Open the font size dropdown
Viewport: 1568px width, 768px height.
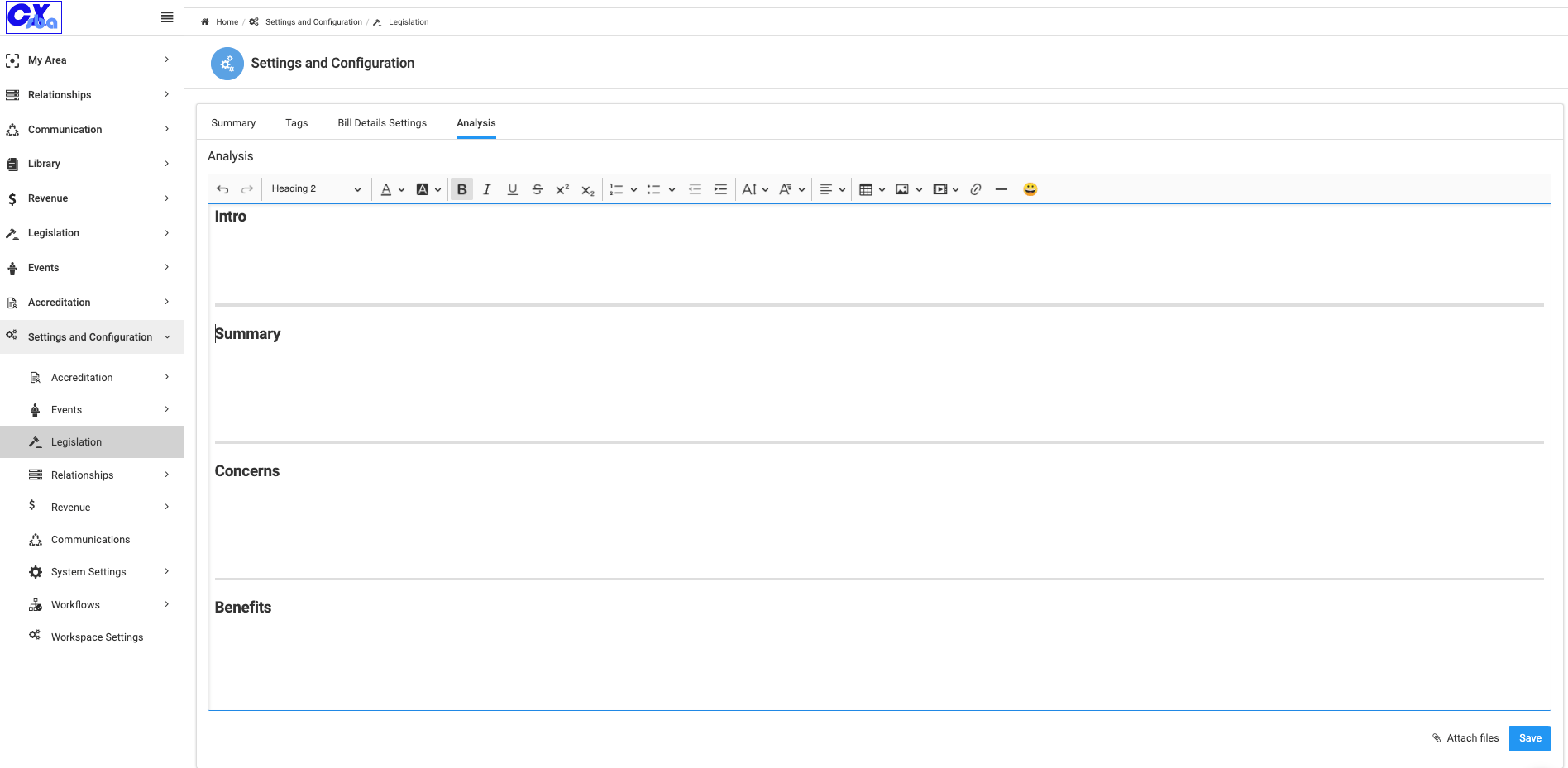tap(755, 189)
